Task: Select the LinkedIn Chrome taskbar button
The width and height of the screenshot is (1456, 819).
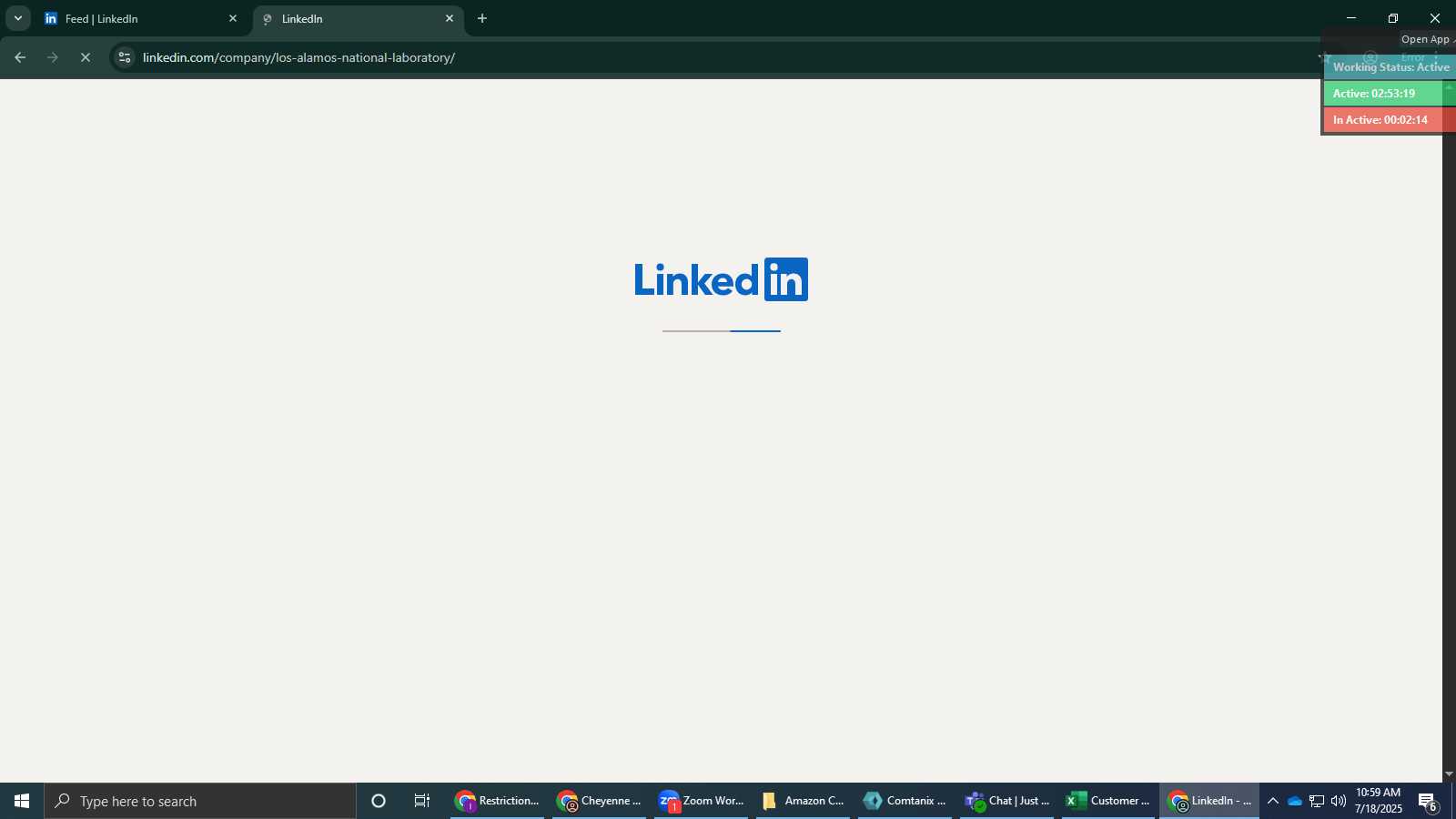Action: 1210,801
